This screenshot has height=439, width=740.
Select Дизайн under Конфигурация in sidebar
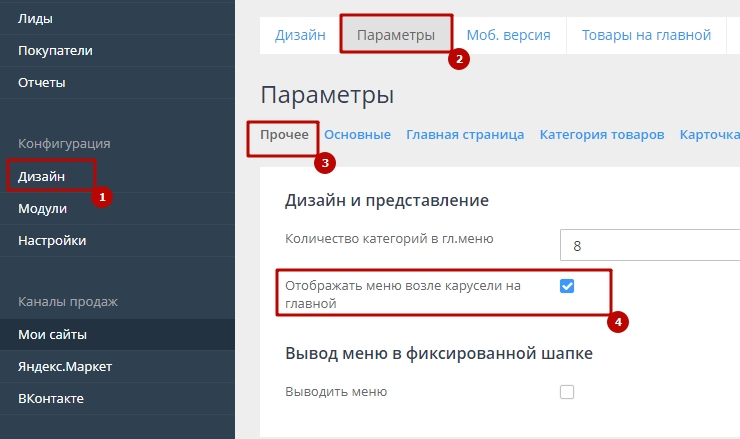[x=42, y=176]
